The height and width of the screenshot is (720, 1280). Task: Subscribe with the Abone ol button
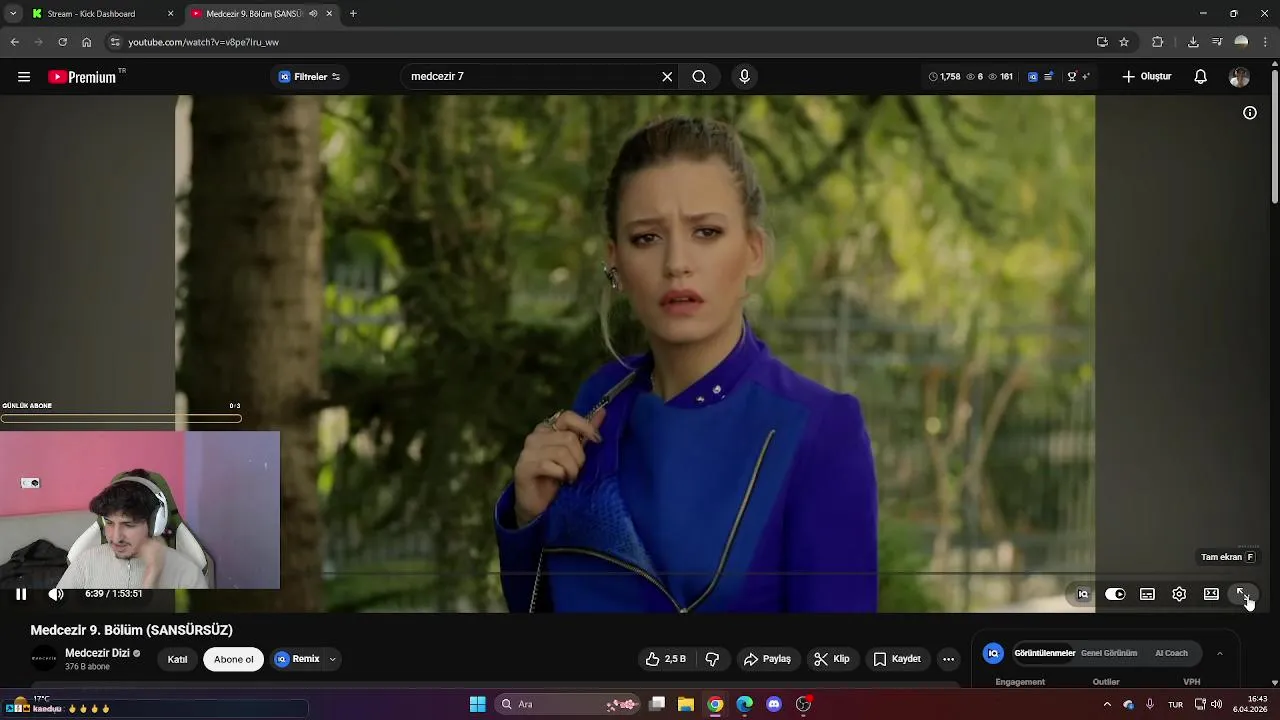(234, 659)
